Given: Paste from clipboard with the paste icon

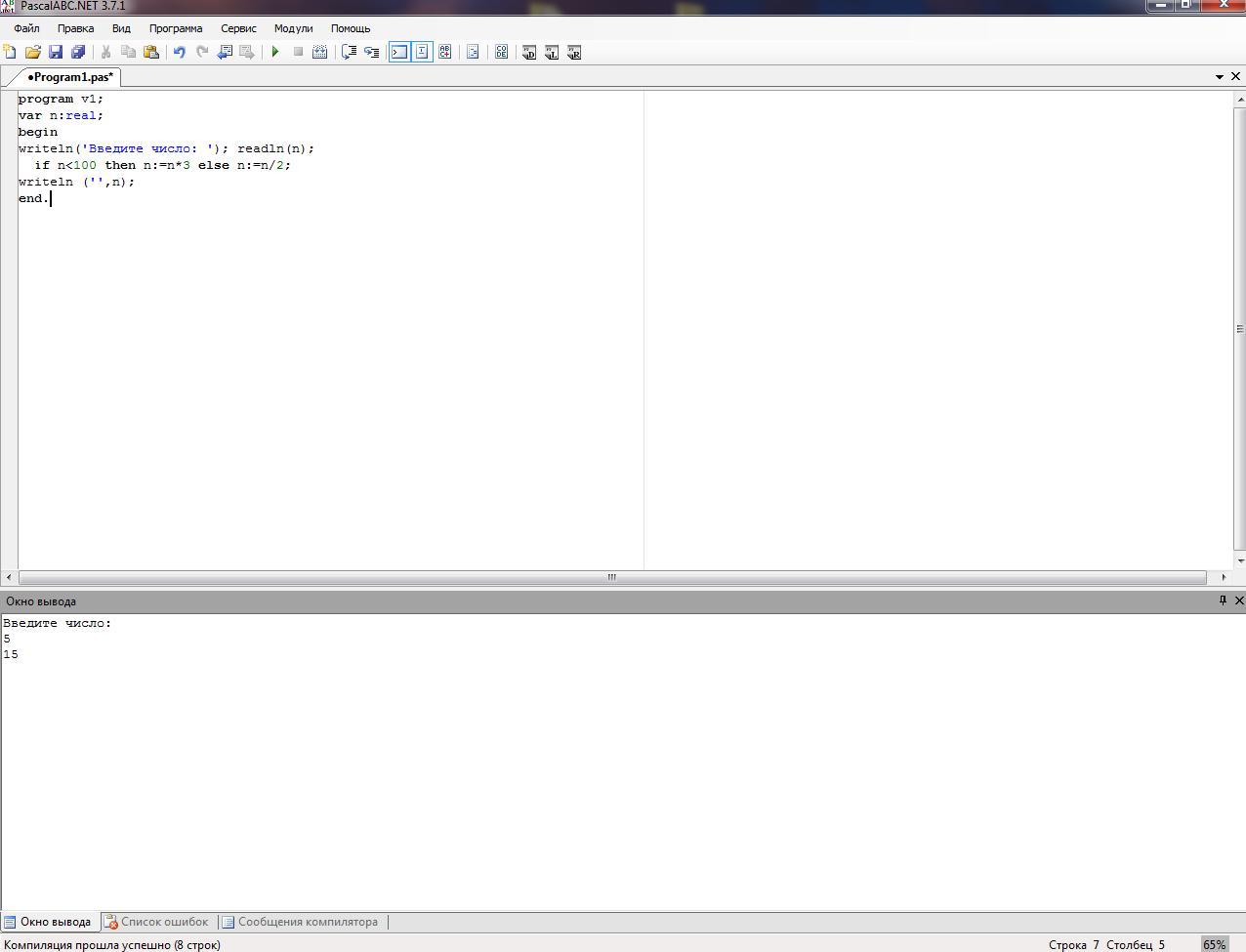Looking at the screenshot, I should click(x=151, y=52).
